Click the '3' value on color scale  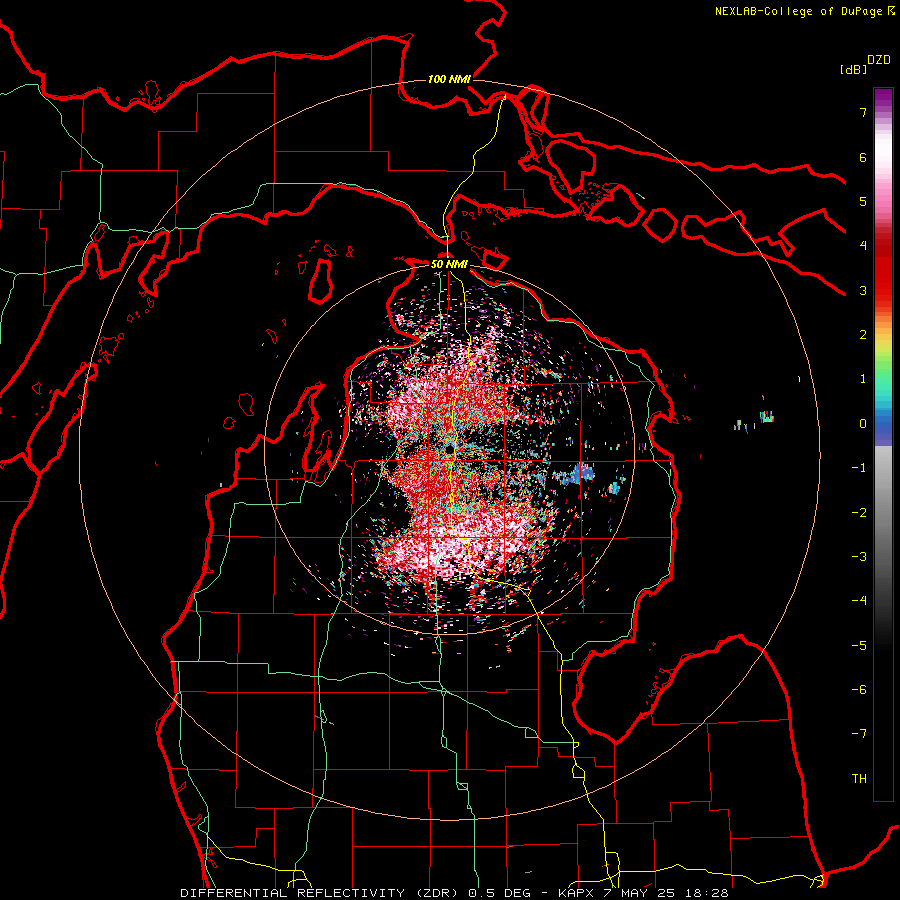[x=863, y=290]
